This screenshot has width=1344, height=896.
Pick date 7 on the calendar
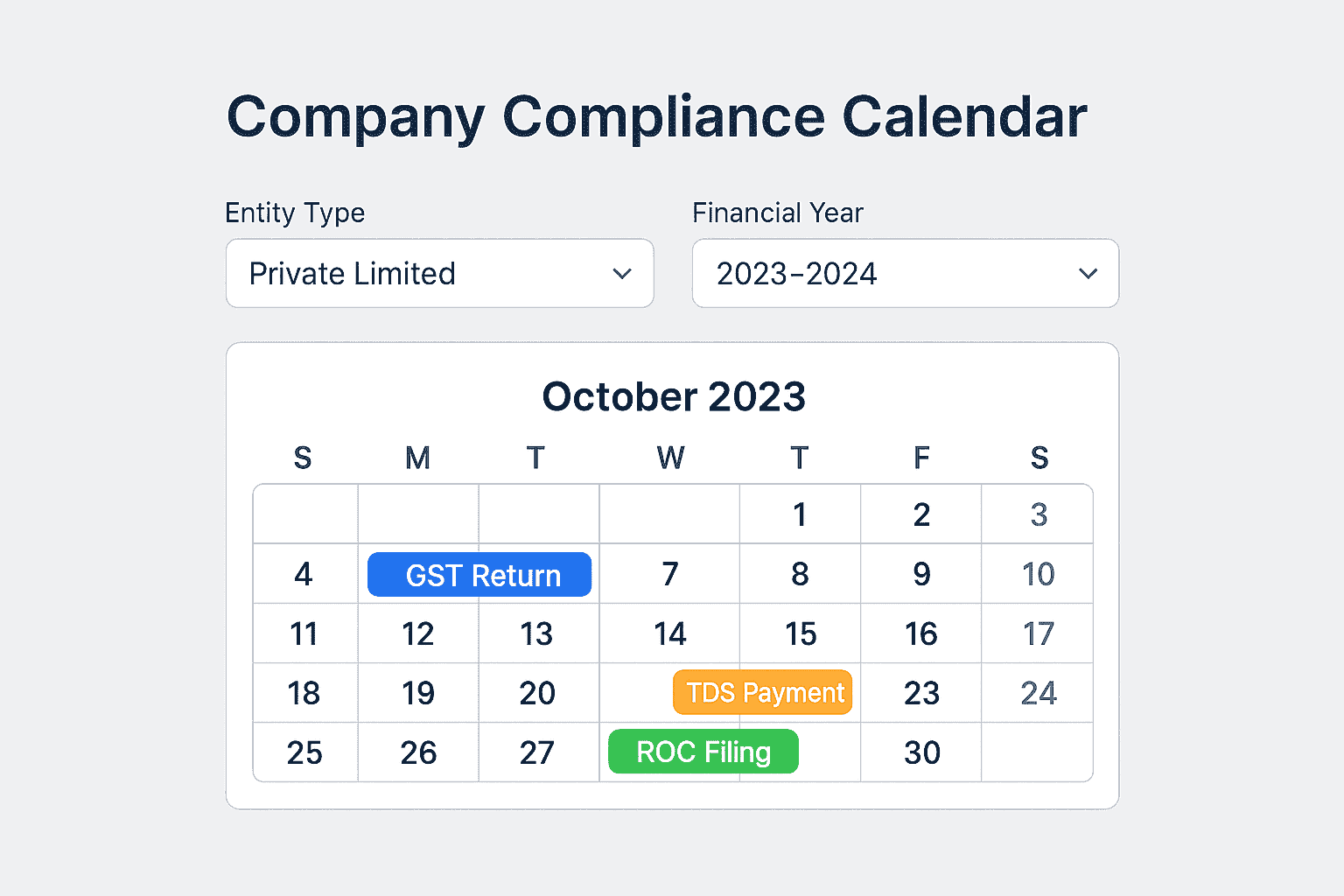[x=670, y=574]
